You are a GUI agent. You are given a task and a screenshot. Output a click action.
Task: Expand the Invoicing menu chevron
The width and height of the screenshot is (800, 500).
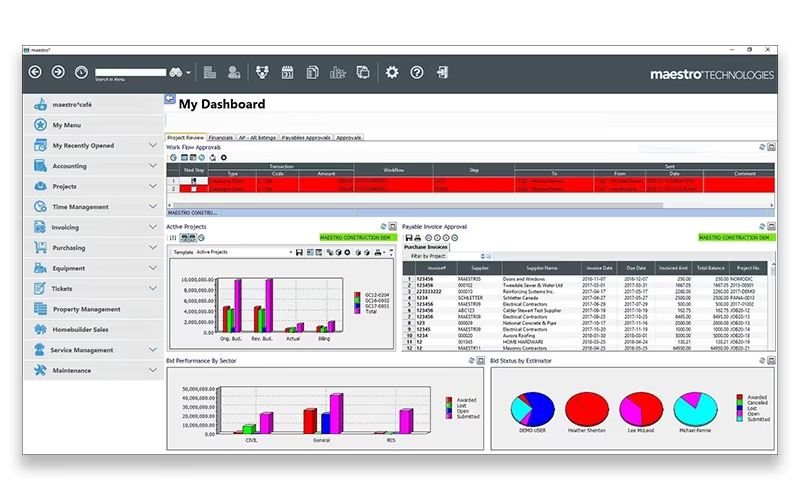tap(153, 227)
